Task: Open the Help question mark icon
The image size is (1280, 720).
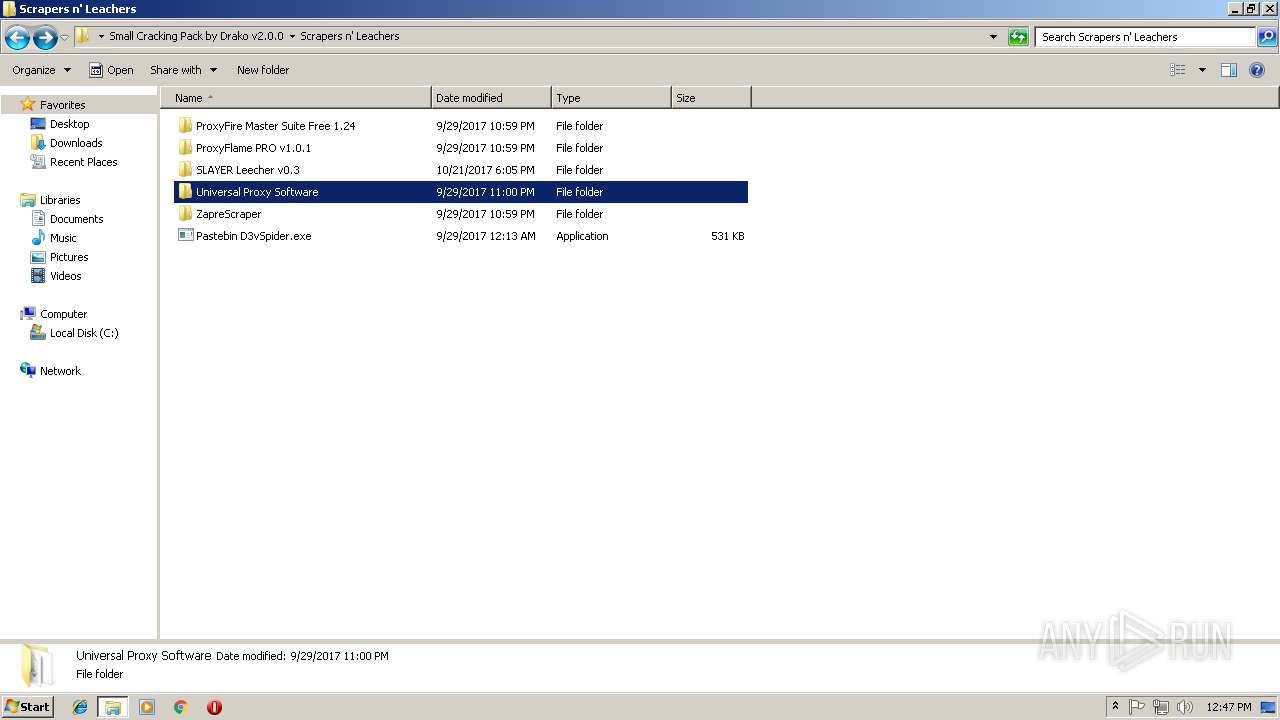Action: click(1258, 70)
